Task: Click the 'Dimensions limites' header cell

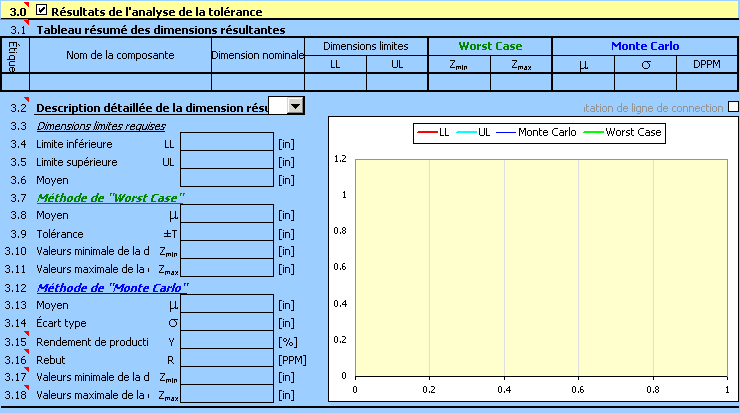Action: (x=366, y=46)
